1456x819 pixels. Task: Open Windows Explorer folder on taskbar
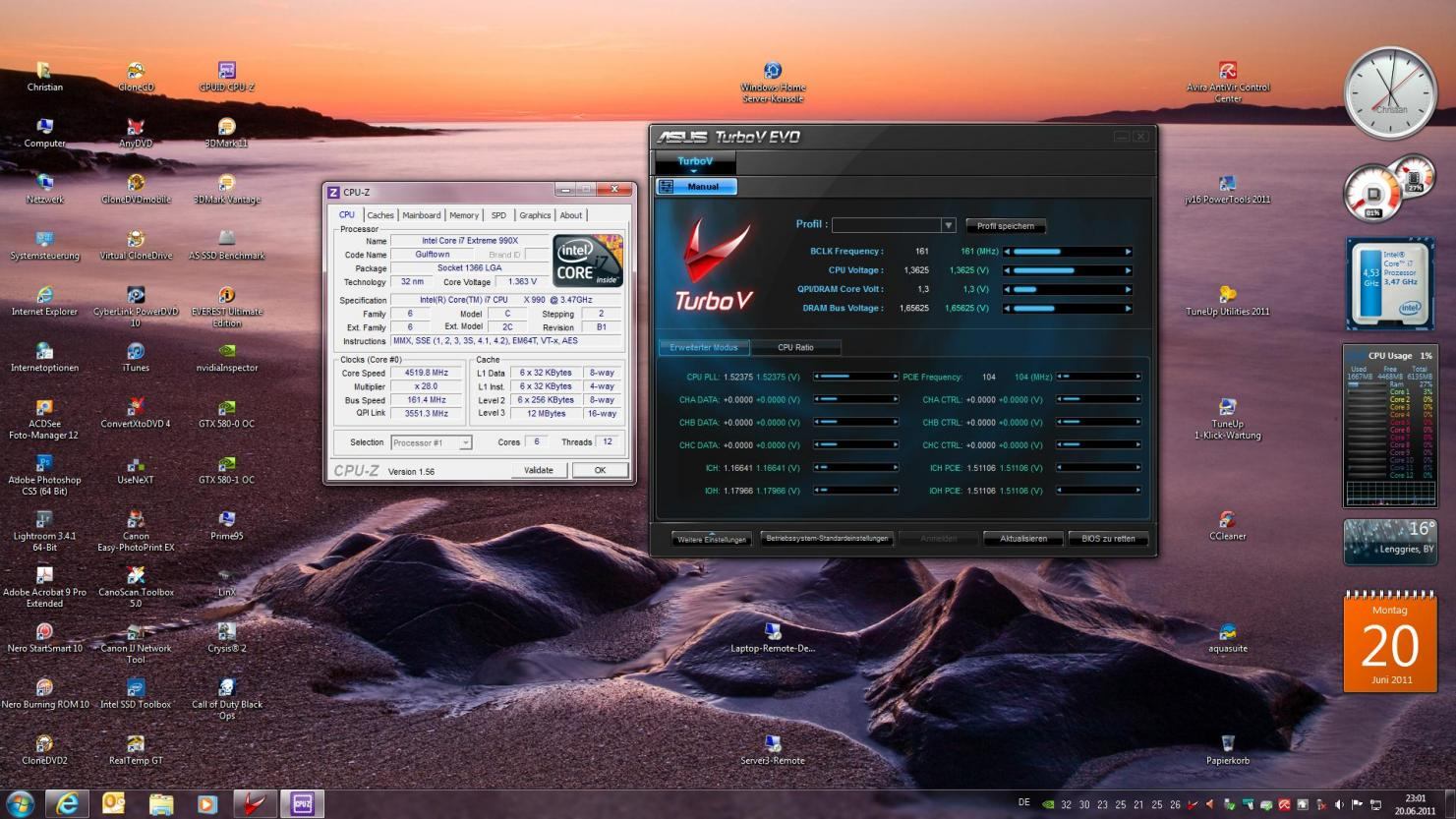(x=160, y=803)
